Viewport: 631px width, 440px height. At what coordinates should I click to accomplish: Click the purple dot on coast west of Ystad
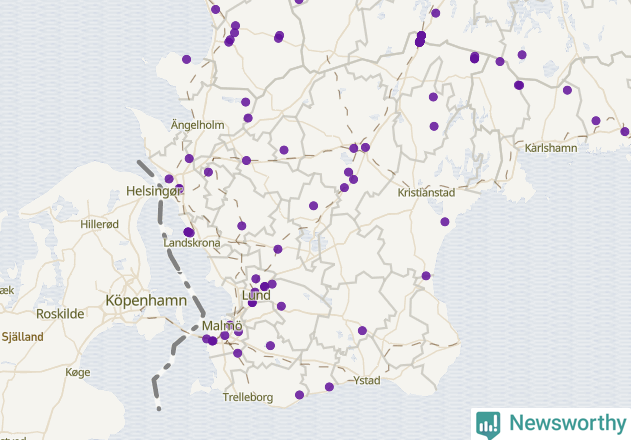pos(329,387)
